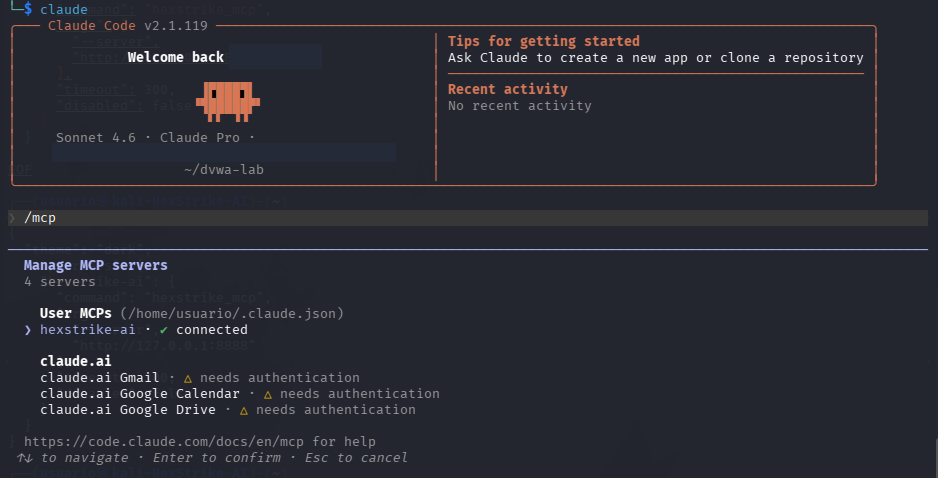Click the 'Welcome back' greeting text
938x478 pixels.
[176, 57]
